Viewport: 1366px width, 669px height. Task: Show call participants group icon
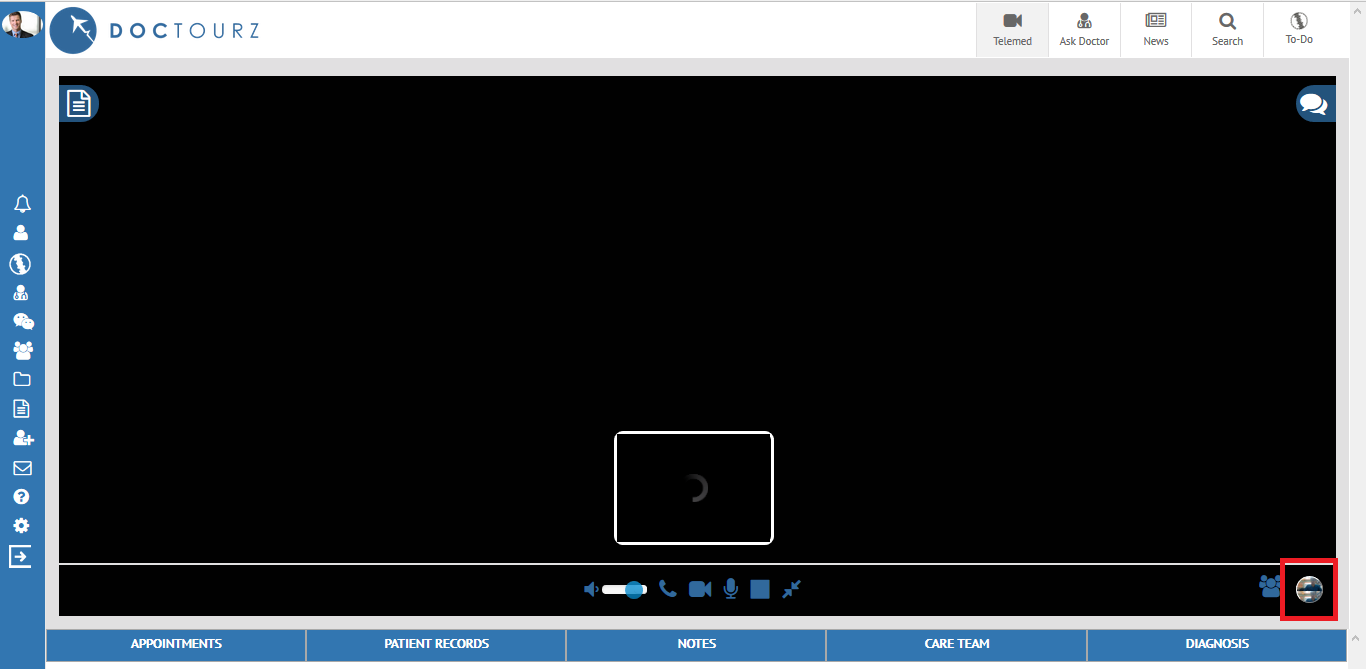pyautogui.click(x=1270, y=585)
